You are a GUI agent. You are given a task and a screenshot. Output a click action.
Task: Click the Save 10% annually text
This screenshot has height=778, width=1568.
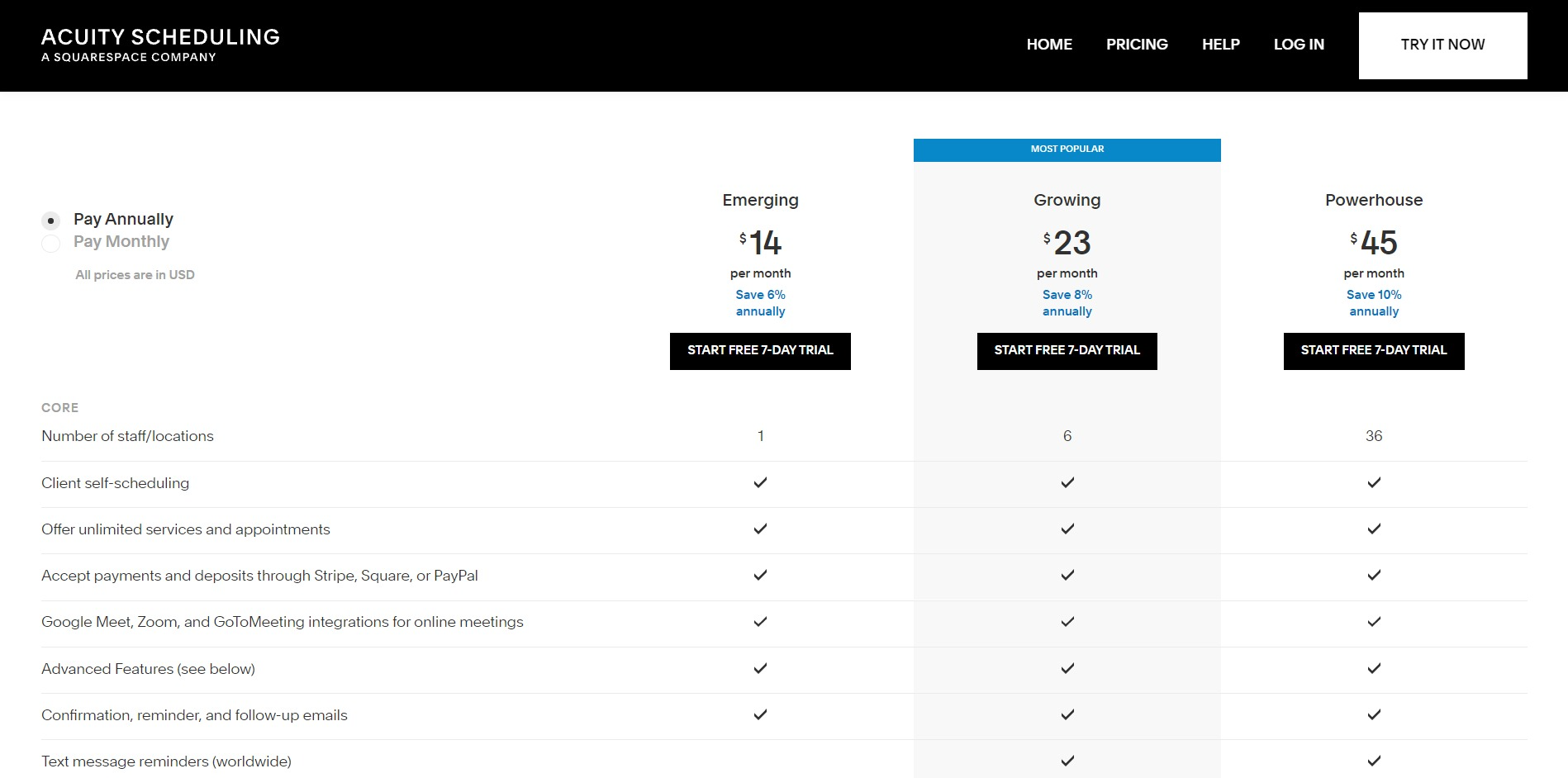coord(1374,303)
